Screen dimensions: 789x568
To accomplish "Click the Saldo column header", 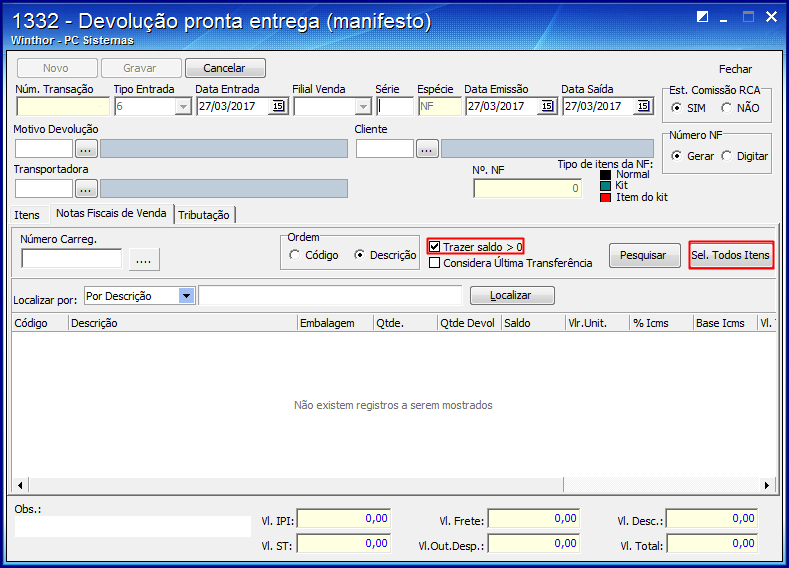I will tap(533, 323).
